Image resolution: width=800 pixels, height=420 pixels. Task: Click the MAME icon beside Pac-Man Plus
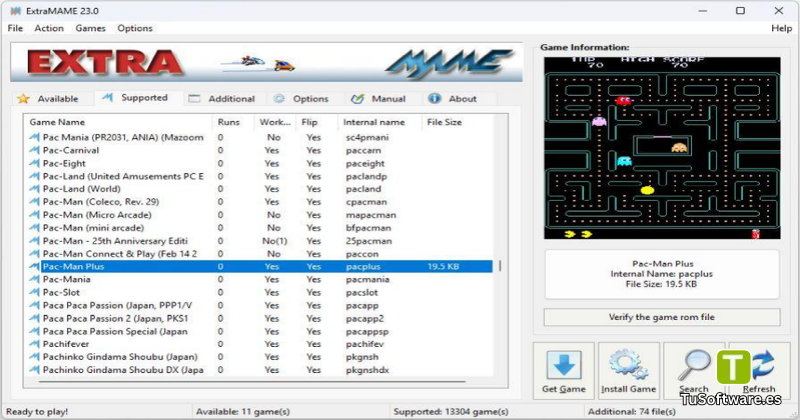point(34,266)
